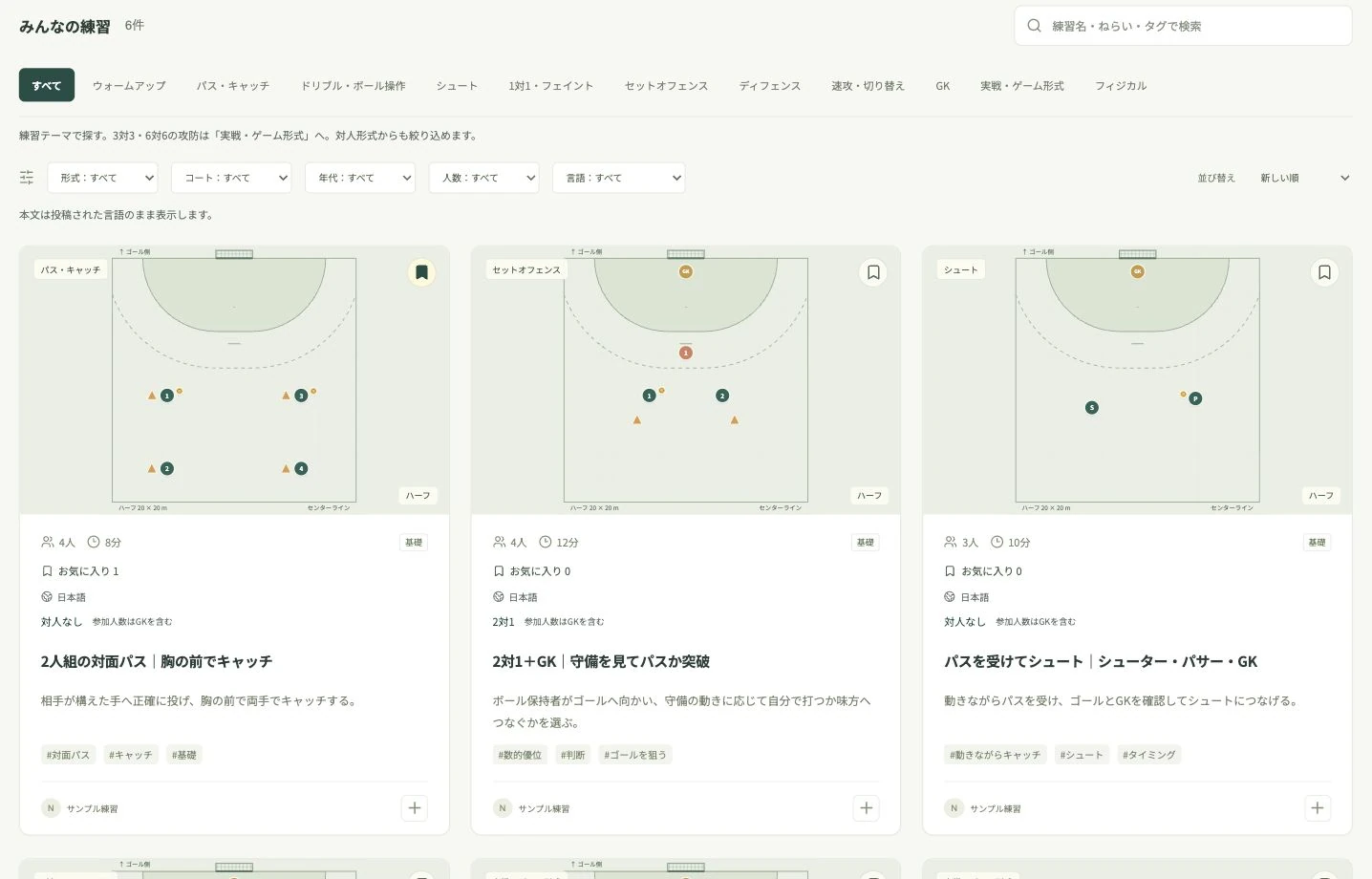Click パス・キャッチ badge on first card
1372x879 pixels.
(70, 270)
